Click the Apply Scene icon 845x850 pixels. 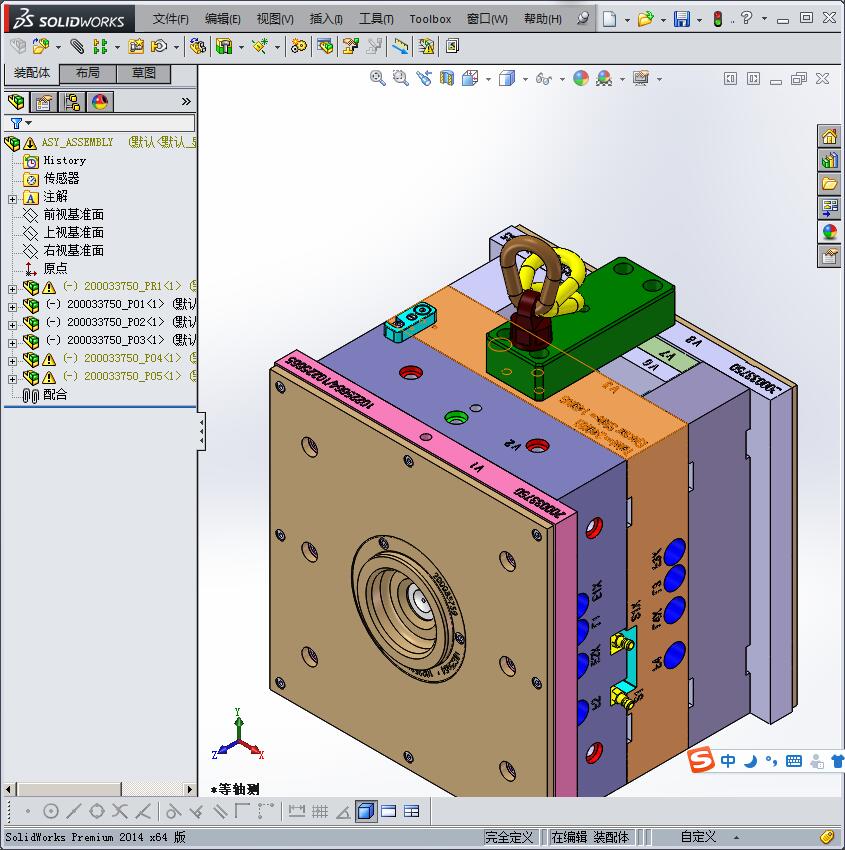coord(604,79)
